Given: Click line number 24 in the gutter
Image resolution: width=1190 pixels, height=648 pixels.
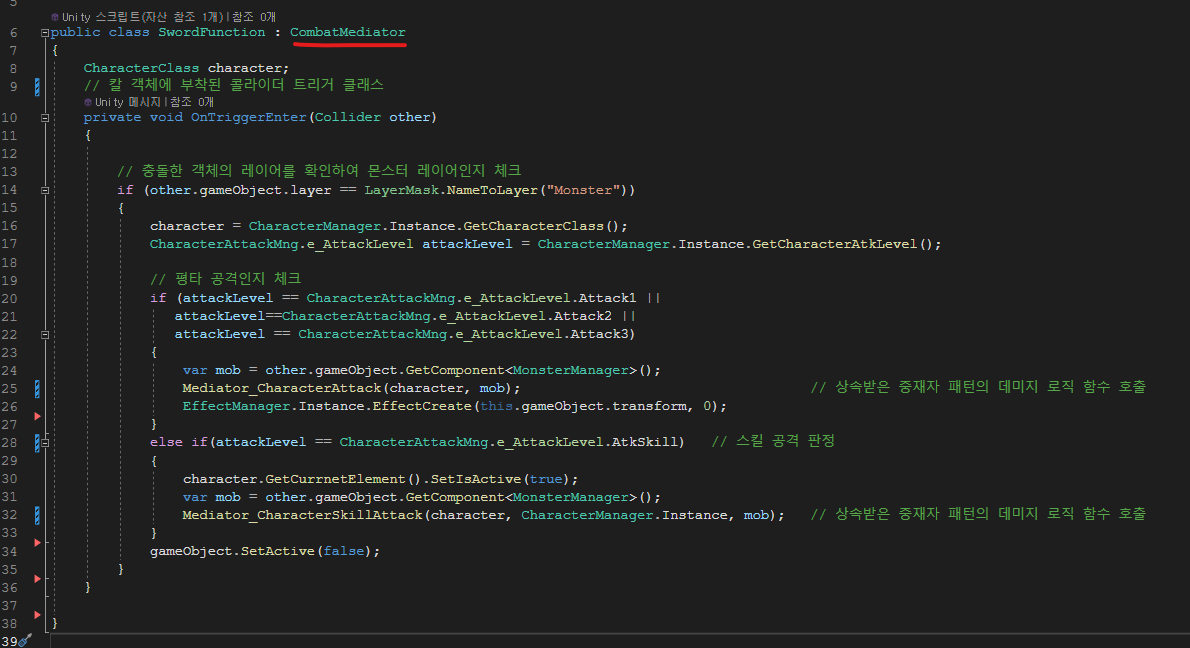Looking at the screenshot, I should [9, 371].
